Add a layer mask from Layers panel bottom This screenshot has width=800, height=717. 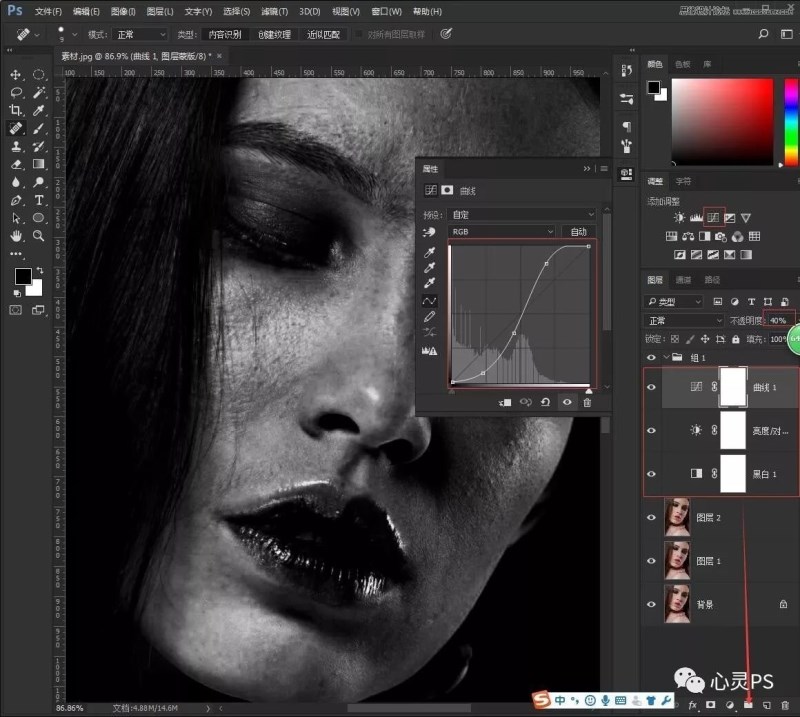(710, 705)
